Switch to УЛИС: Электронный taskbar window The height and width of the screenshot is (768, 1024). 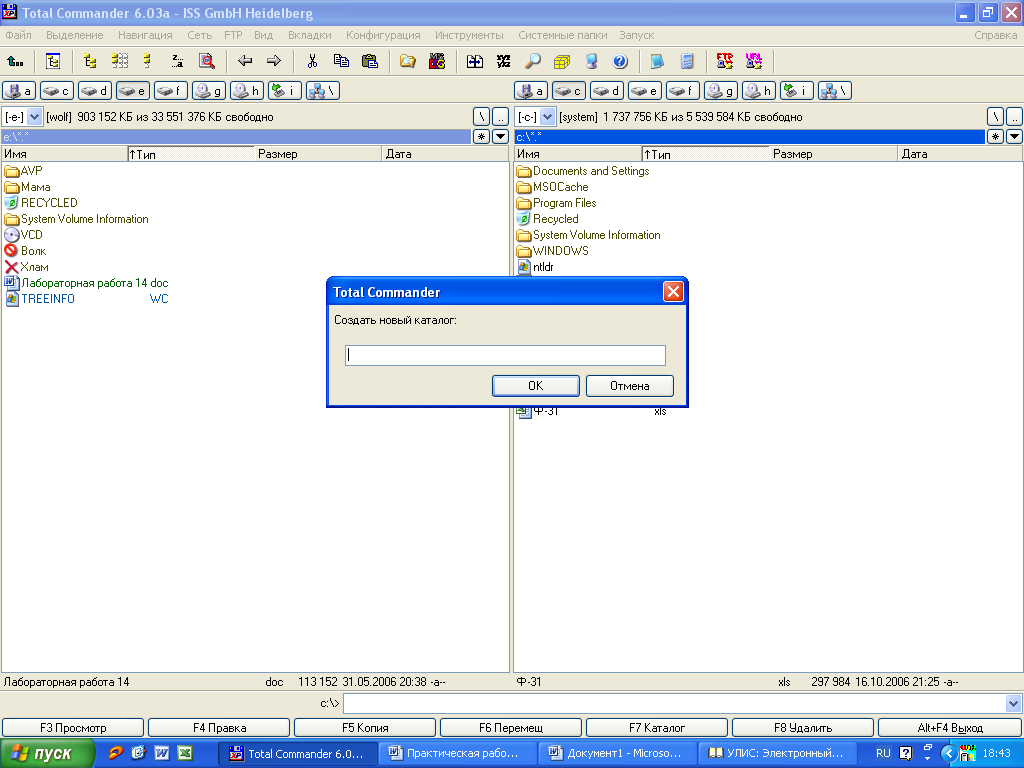[x=777, y=754]
